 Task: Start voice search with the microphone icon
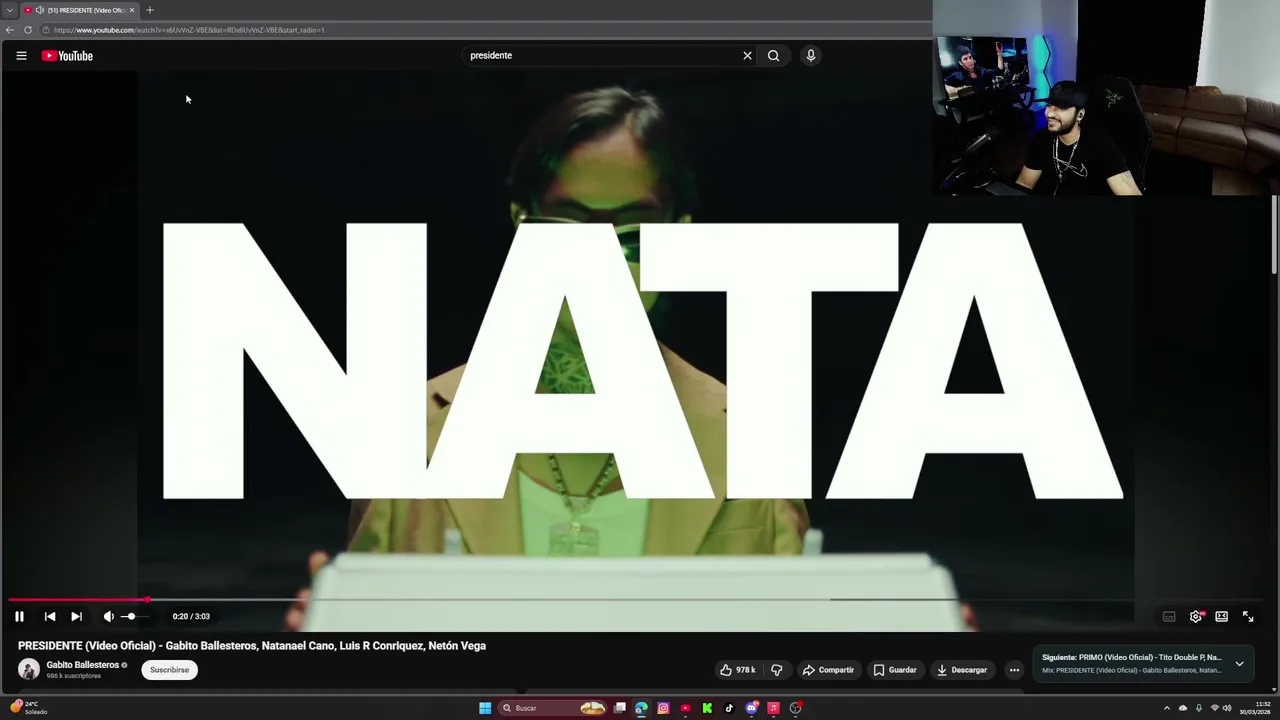point(811,56)
